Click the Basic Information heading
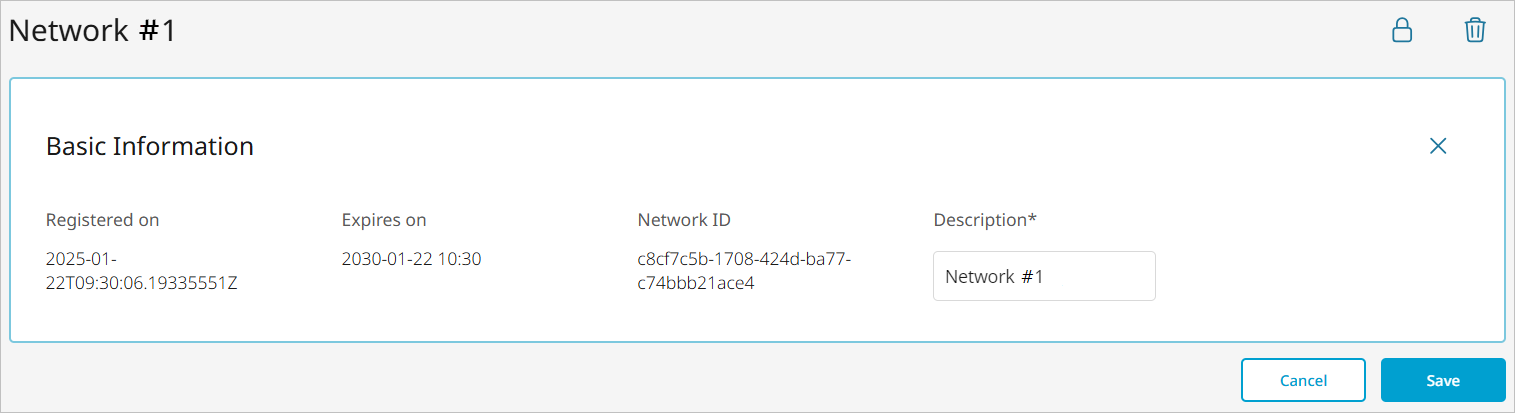 (150, 146)
